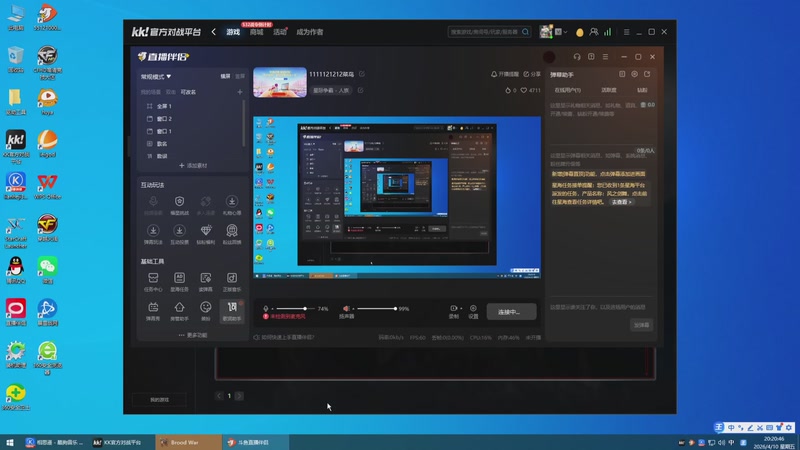
Task: Click the plus icon to add a scene
Action: (240, 92)
